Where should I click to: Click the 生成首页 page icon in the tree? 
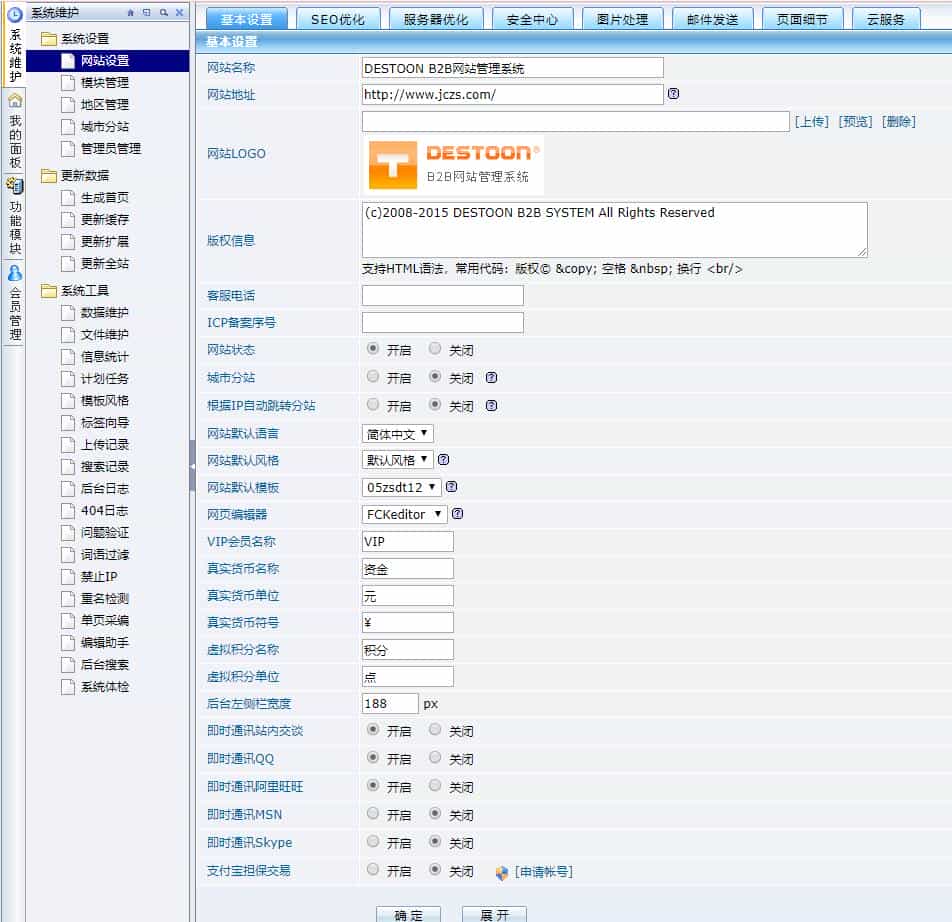click(x=68, y=197)
